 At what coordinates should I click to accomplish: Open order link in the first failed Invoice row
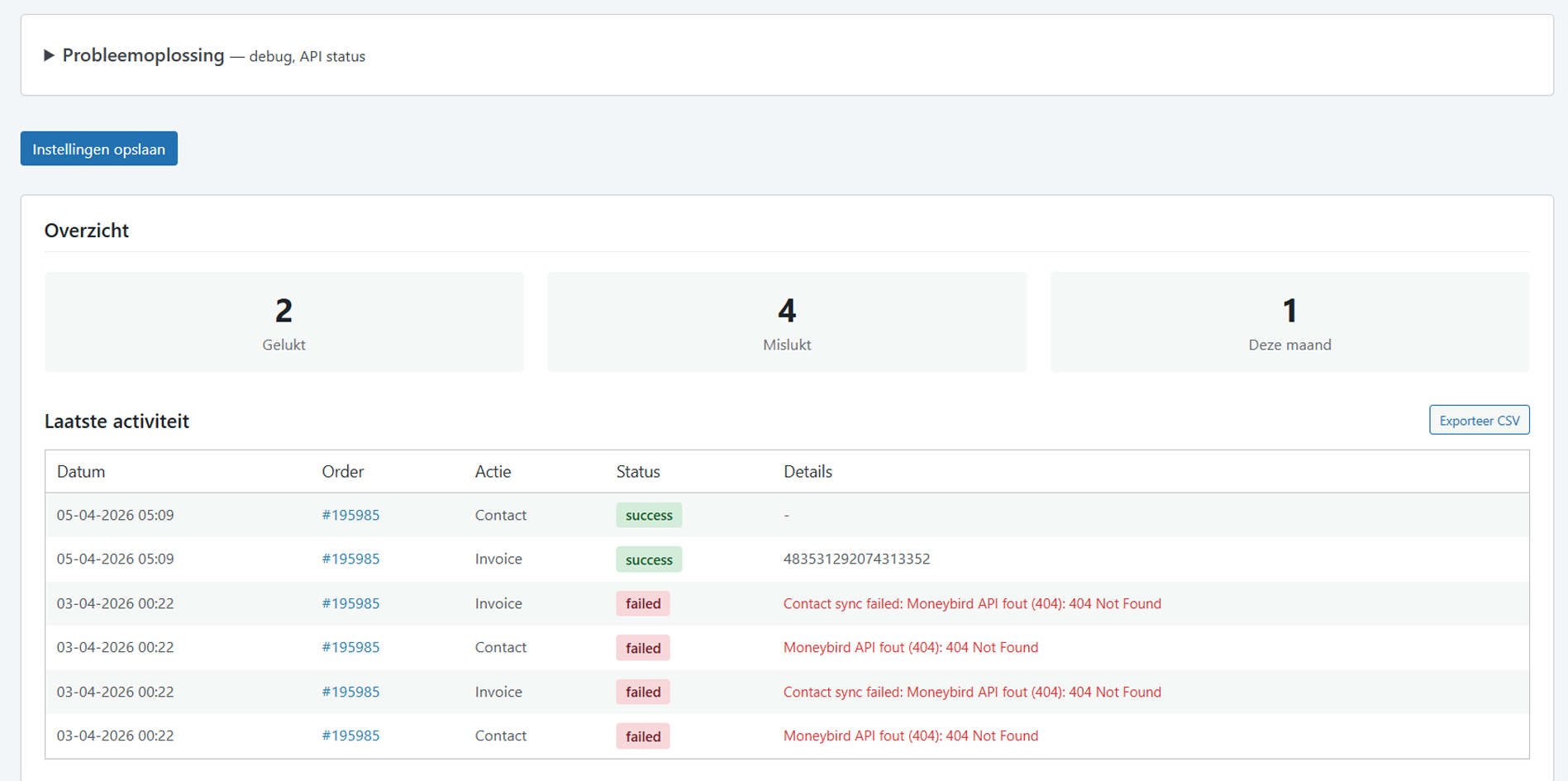[350, 603]
